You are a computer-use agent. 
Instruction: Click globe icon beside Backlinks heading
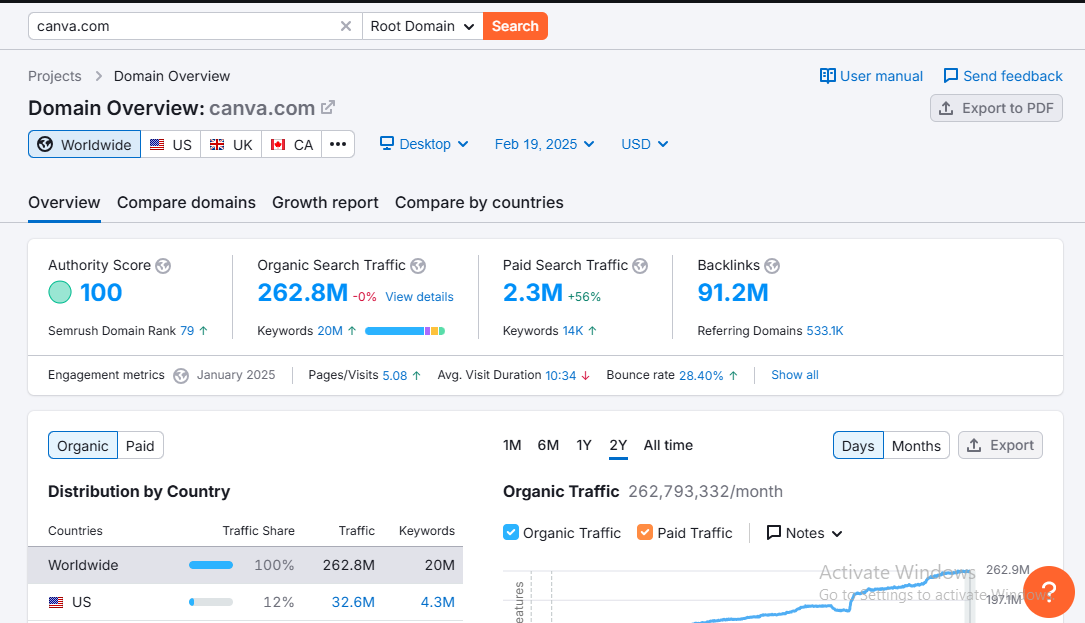(772, 266)
